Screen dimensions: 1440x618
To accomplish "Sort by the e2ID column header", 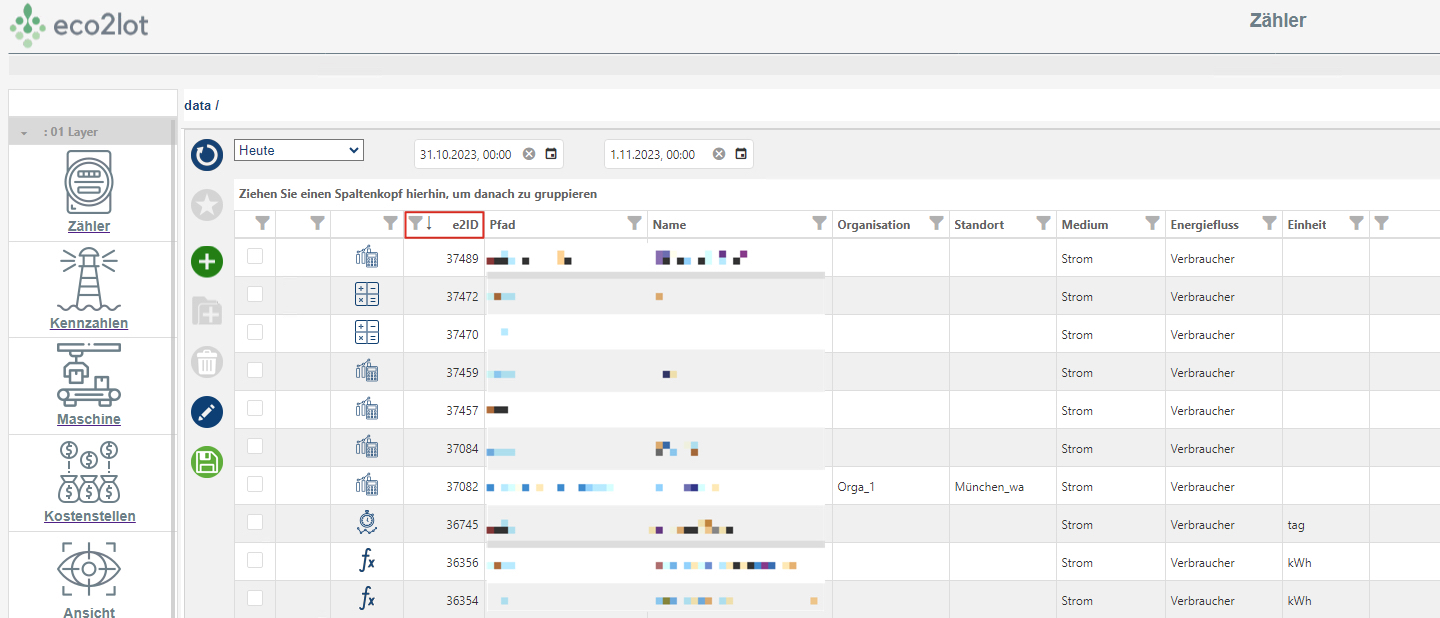I will point(465,225).
